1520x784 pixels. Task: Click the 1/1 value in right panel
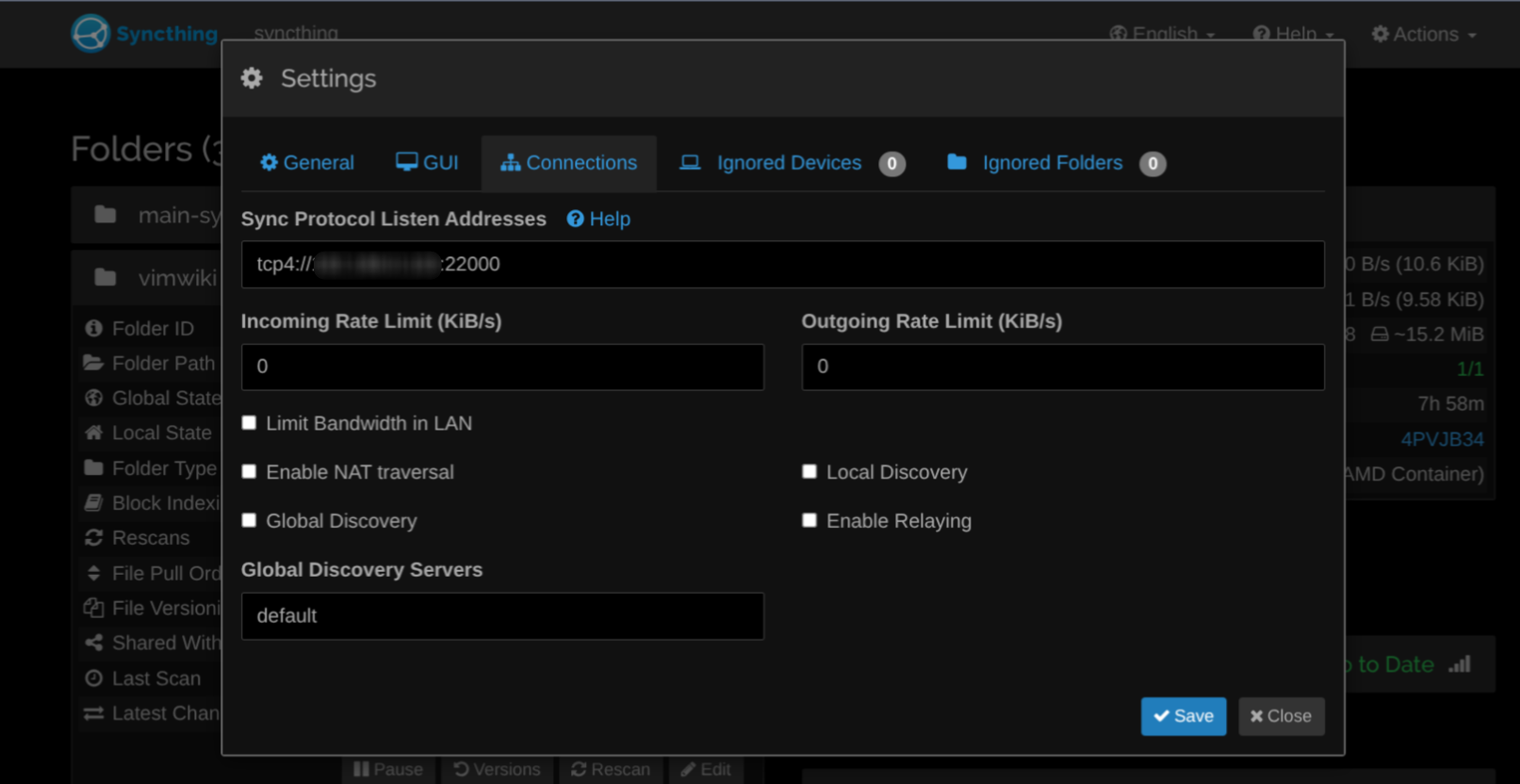1470,369
